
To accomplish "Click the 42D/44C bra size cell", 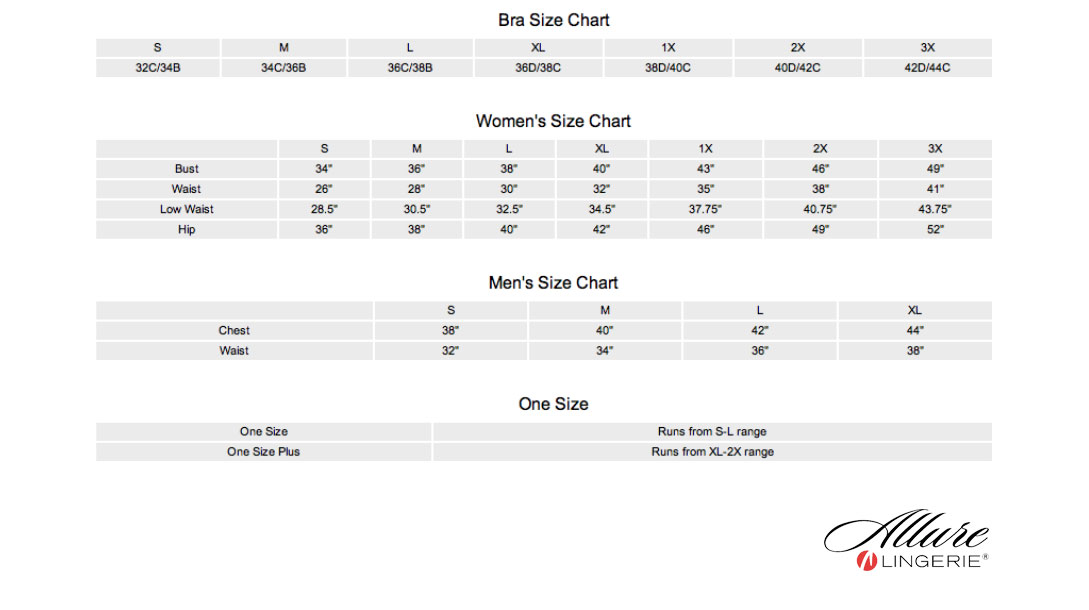I will pyautogui.click(x=927, y=68).
